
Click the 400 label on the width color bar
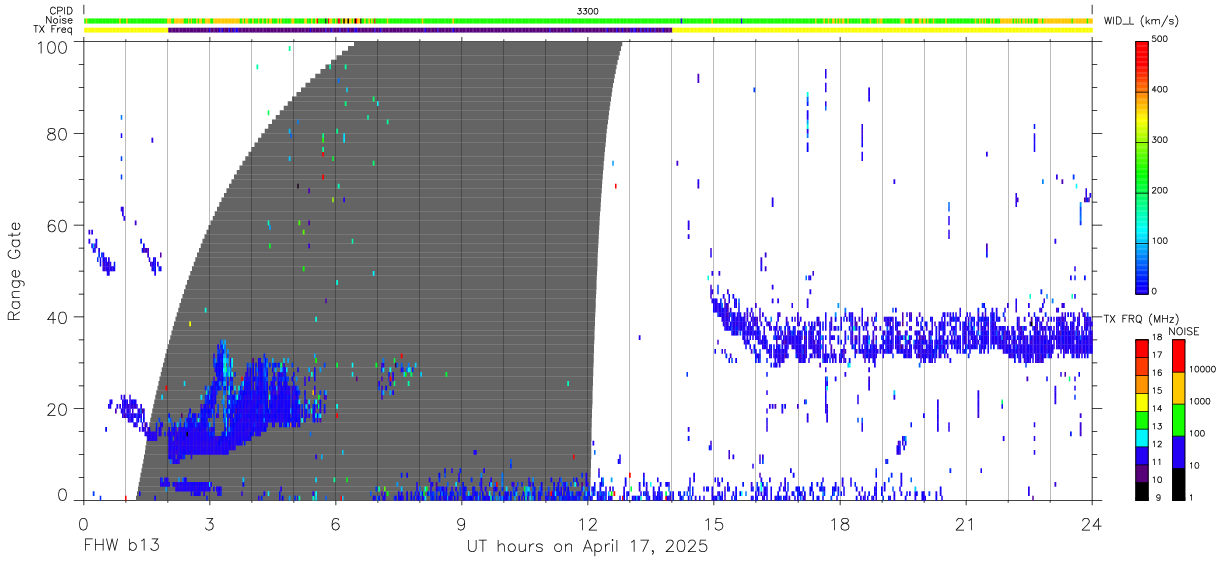point(1159,89)
